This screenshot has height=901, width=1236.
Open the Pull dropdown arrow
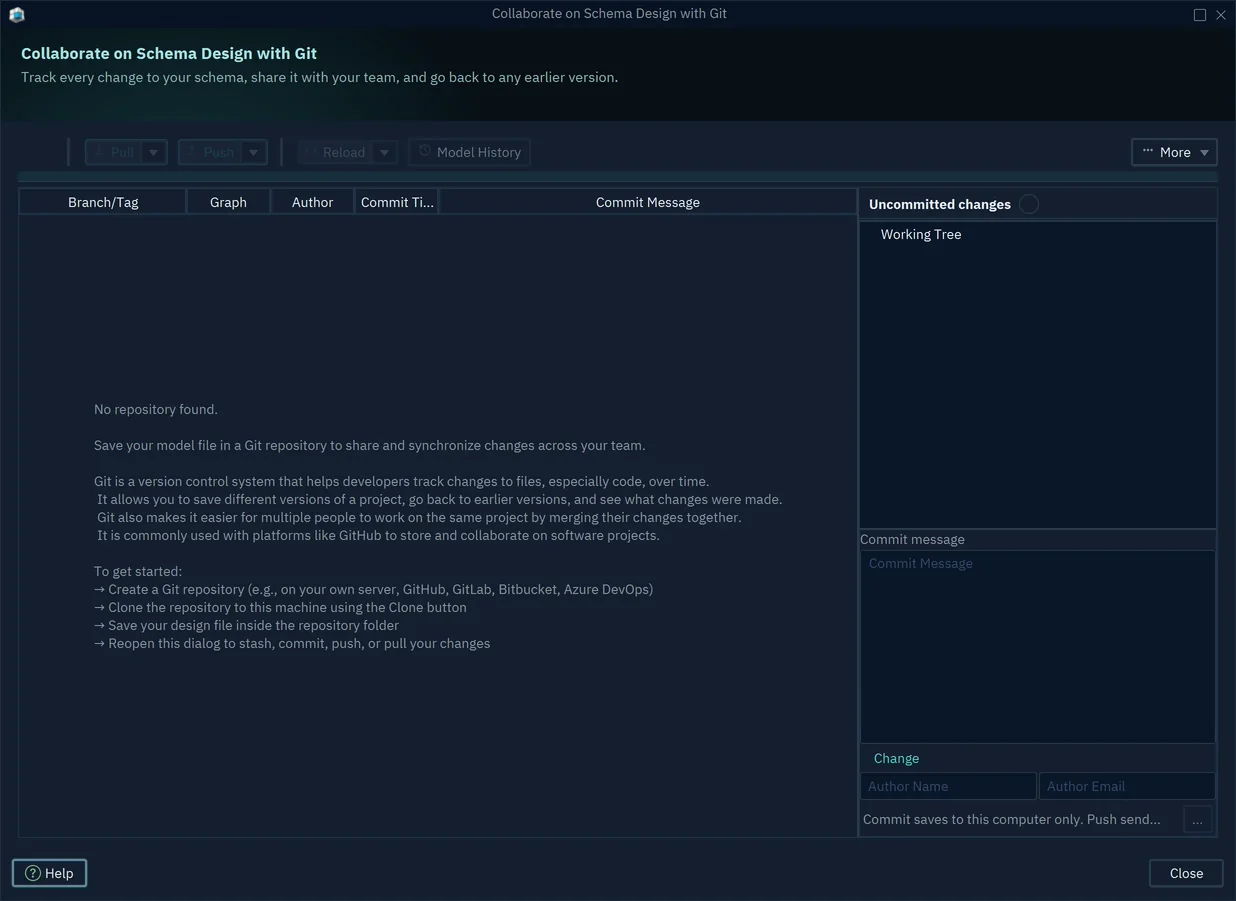tap(153, 152)
